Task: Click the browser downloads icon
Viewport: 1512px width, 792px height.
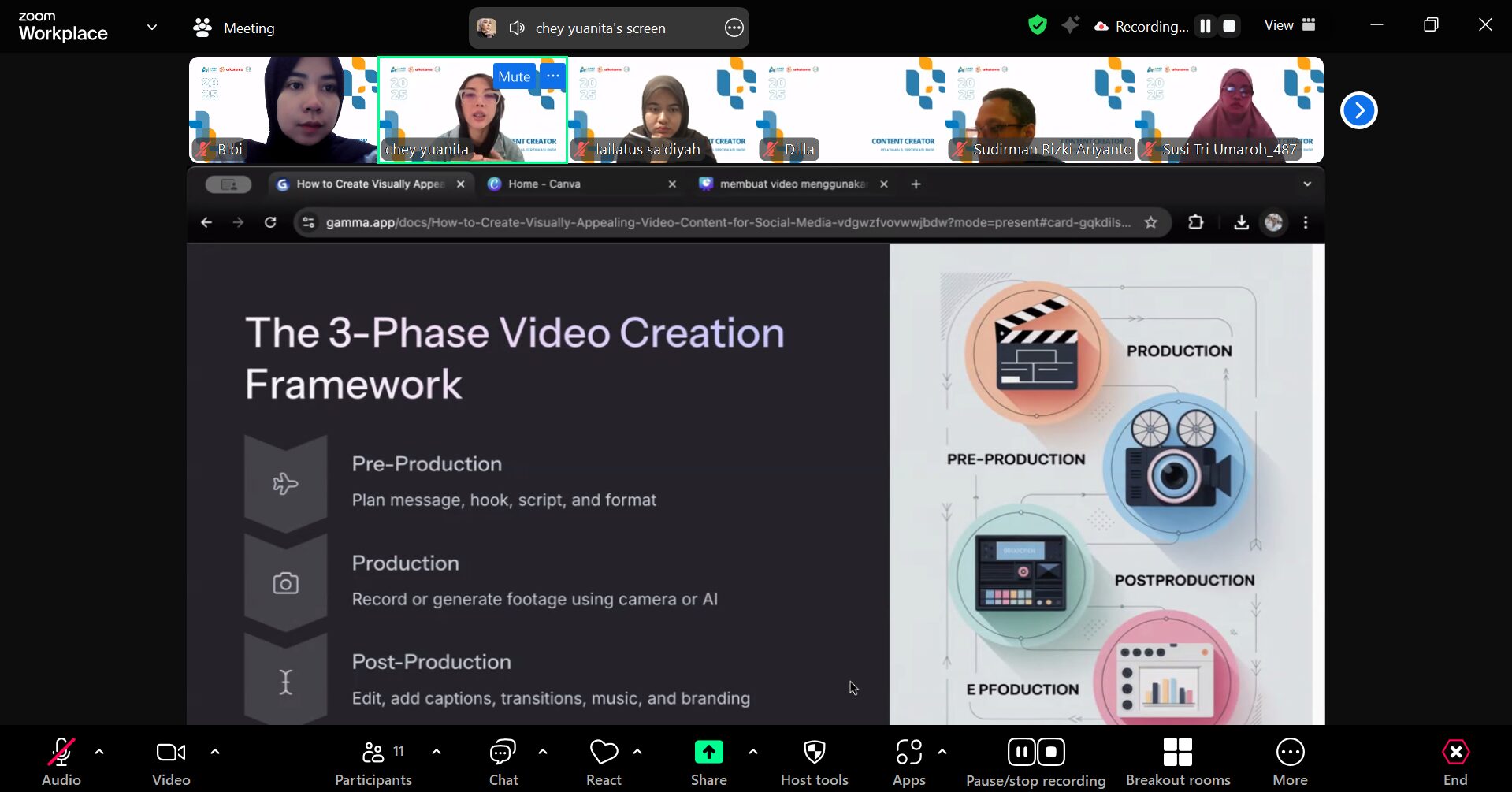Action: pos(1241,223)
